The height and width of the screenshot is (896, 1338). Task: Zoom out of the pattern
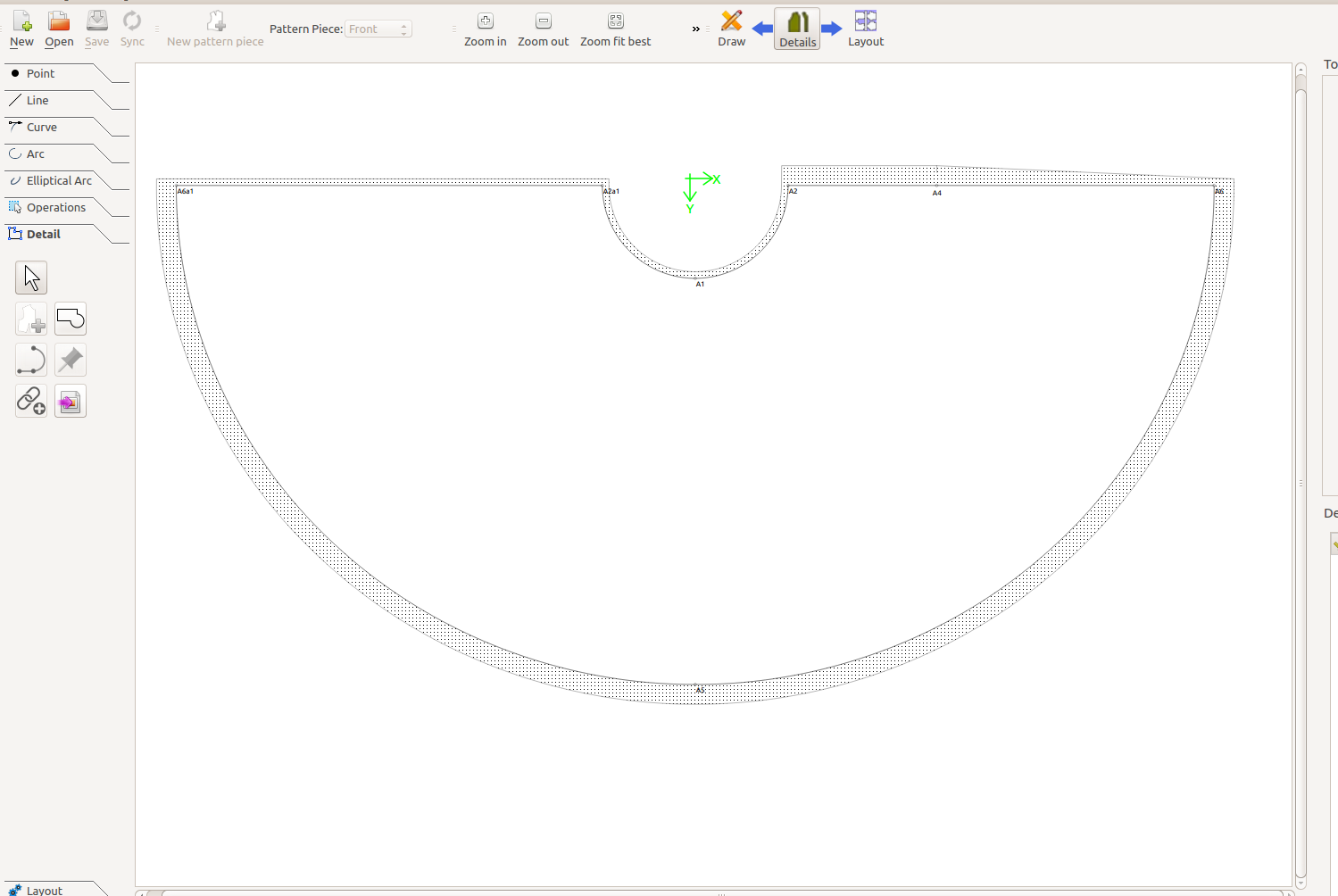coord(543,29)
